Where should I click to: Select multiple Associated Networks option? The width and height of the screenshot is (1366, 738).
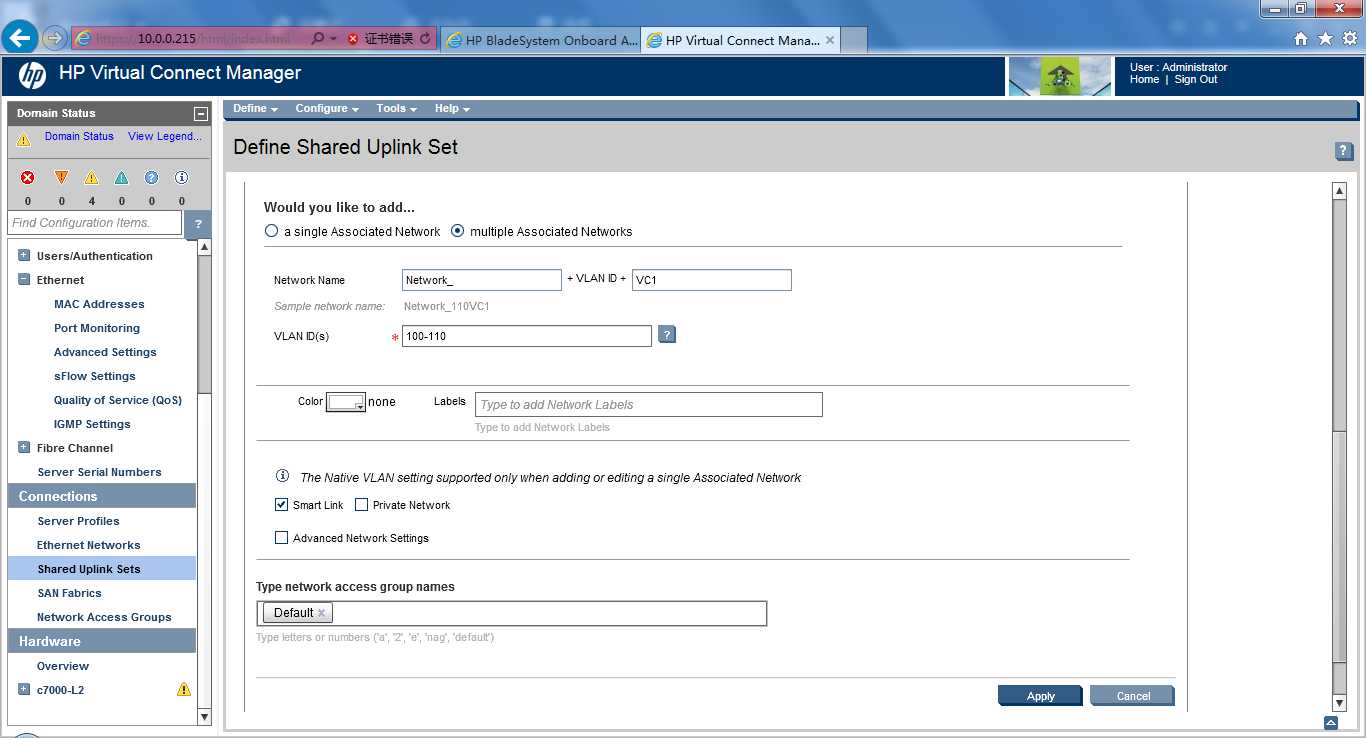458,231
